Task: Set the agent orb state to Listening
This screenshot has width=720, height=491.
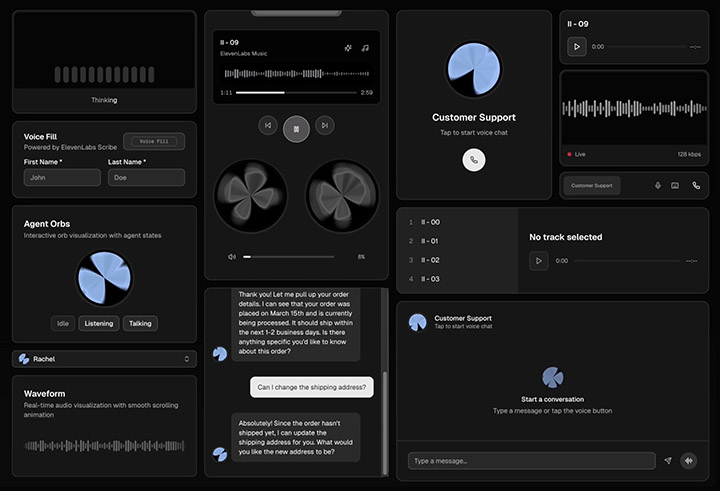Action: [99, 323]
